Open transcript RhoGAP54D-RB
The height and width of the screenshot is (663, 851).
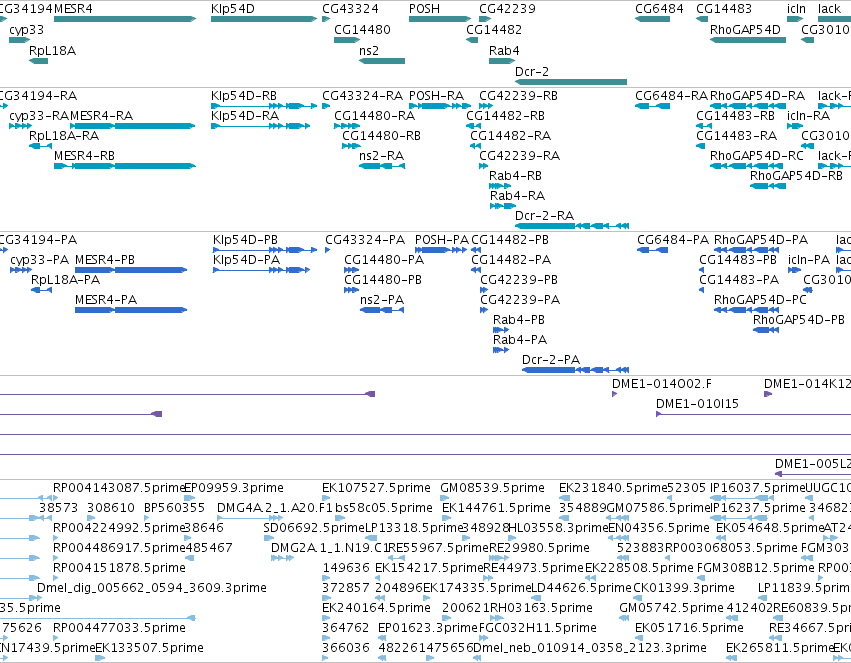(x=796, y=176)
